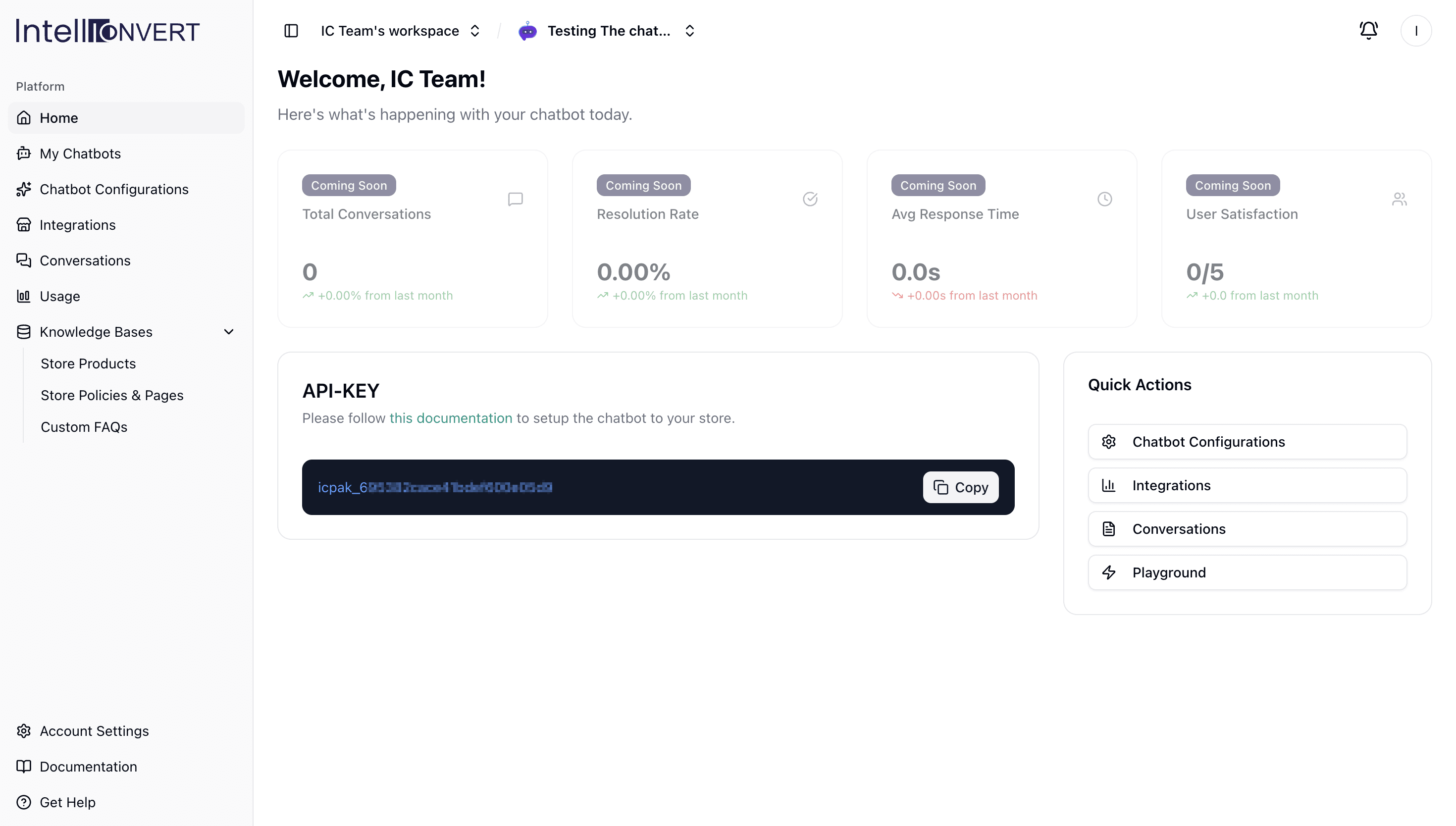Click the '0/5' satisfaction score
1456x826 pixels.
click(x=1205, y=272)
